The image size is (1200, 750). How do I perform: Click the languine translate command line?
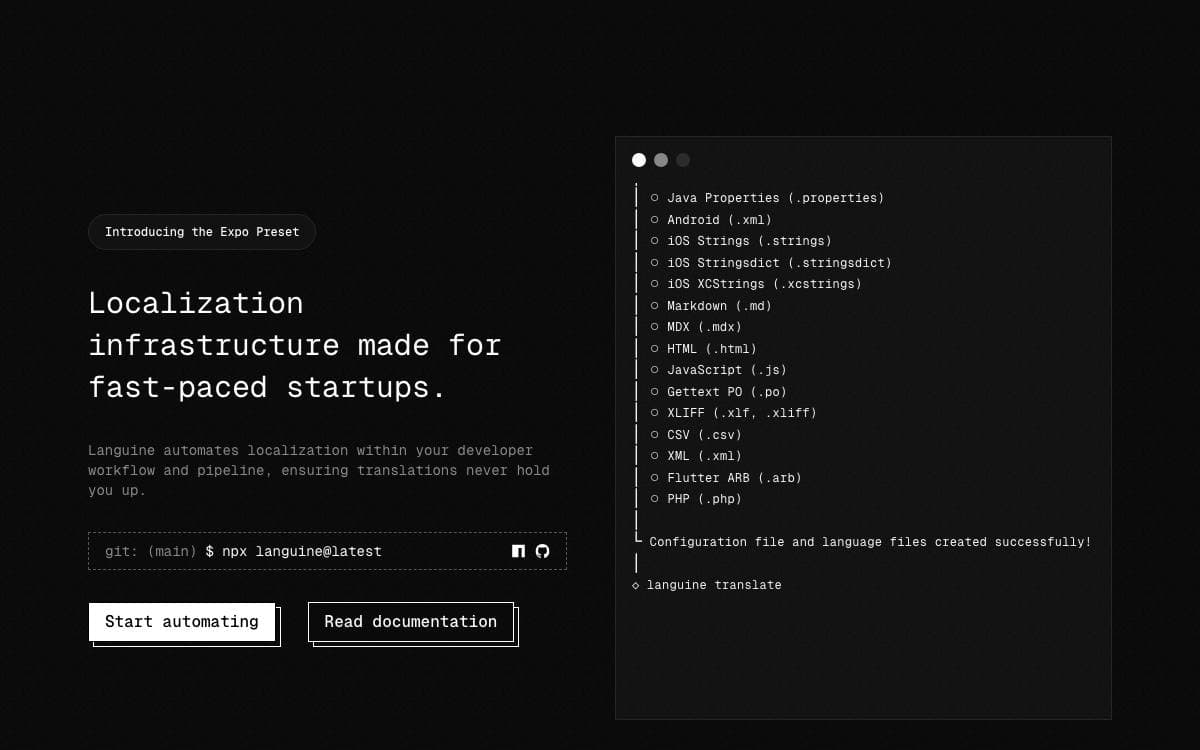[x=707, y=585]
